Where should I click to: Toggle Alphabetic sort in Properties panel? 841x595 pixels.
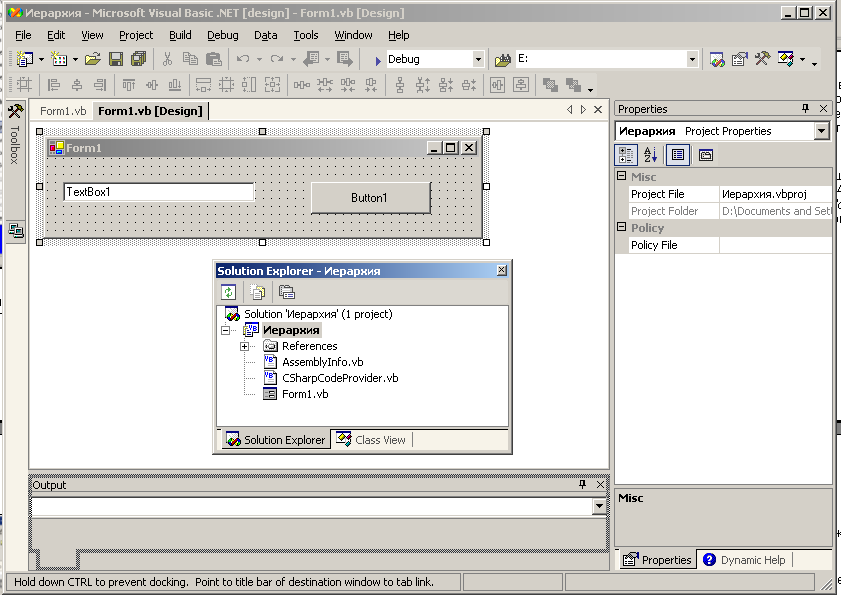(651, 156)
